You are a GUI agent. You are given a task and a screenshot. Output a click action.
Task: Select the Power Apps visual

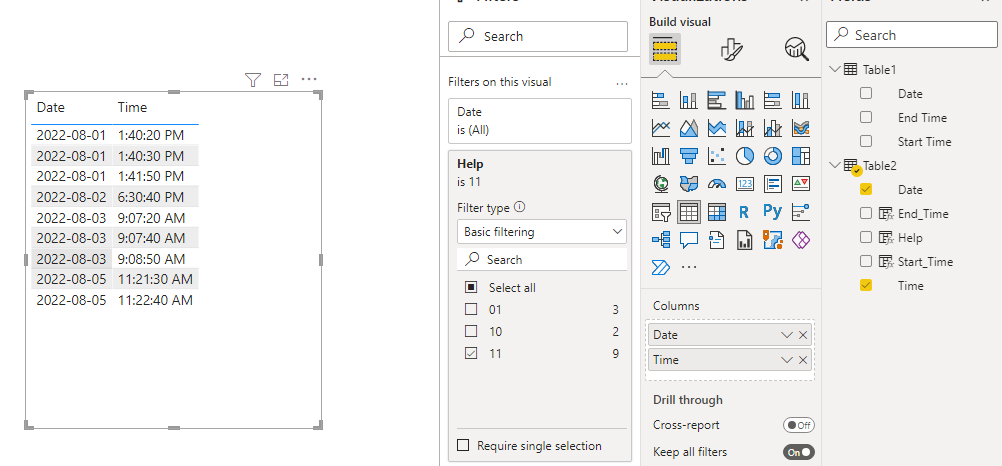(801, 240)
